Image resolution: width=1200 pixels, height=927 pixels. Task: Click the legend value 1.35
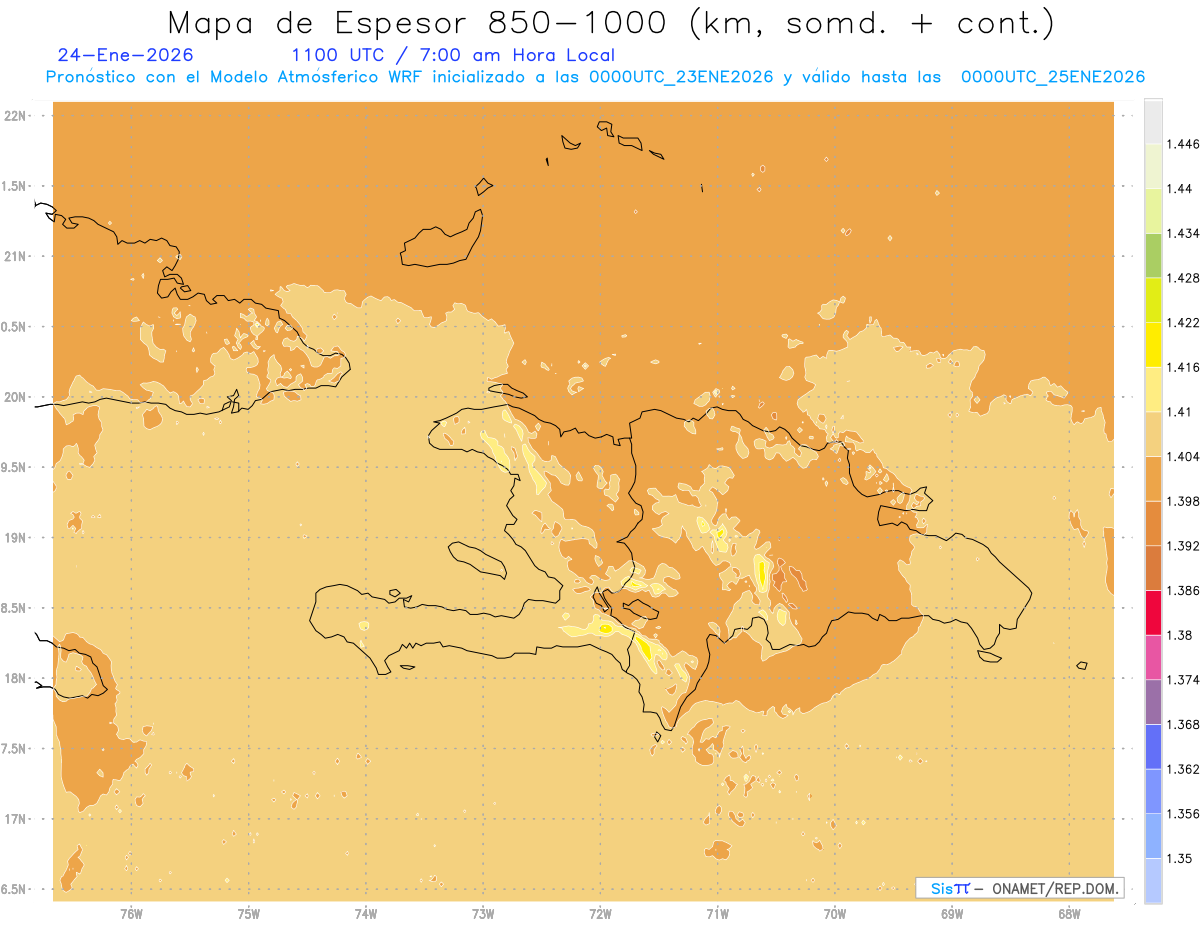[x=1179, y=858]
